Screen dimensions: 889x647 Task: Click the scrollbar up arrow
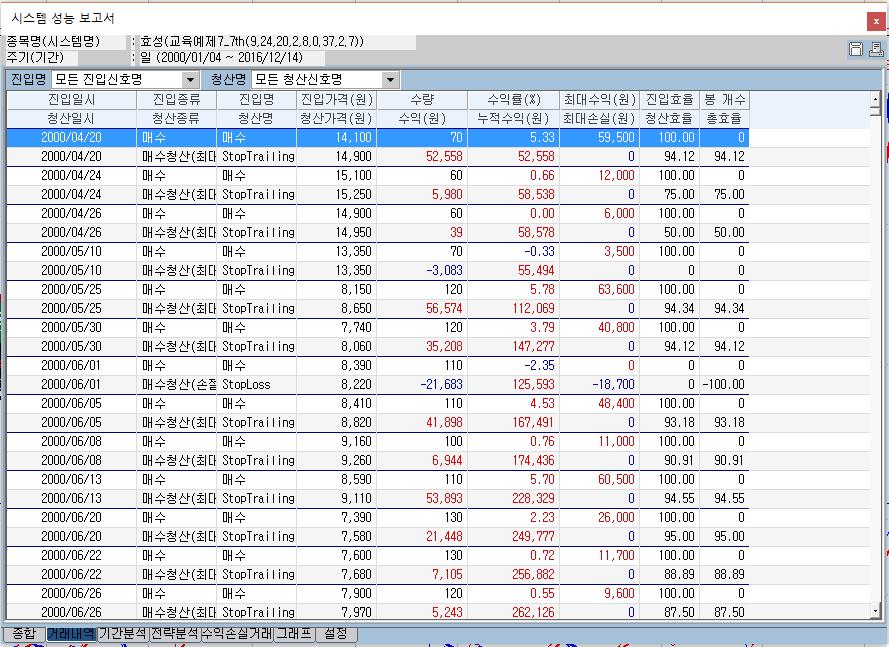875,99
